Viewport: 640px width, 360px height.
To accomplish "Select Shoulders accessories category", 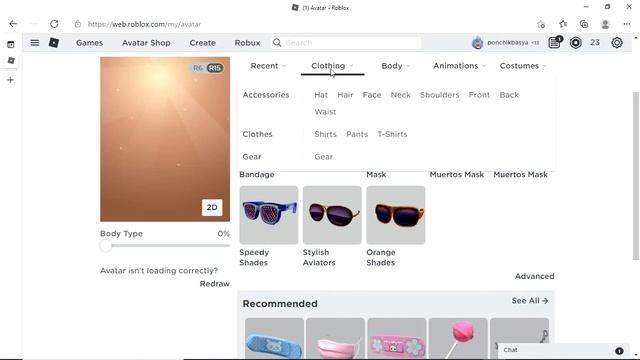I will (439, 95).
